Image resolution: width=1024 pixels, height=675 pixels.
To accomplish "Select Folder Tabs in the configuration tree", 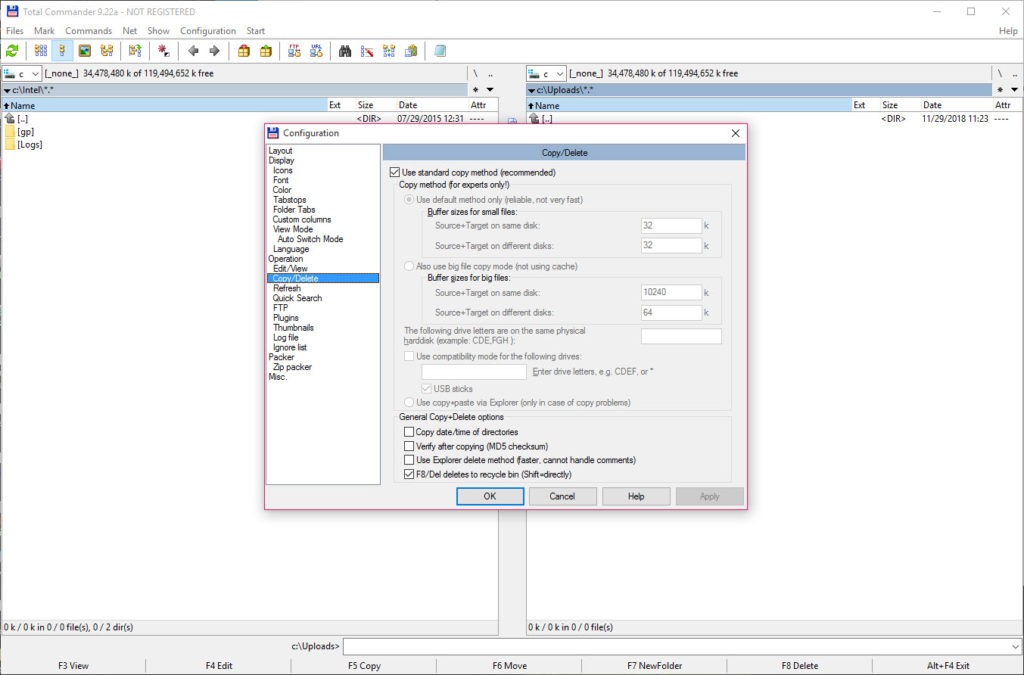I will click(x=294, y=210).
